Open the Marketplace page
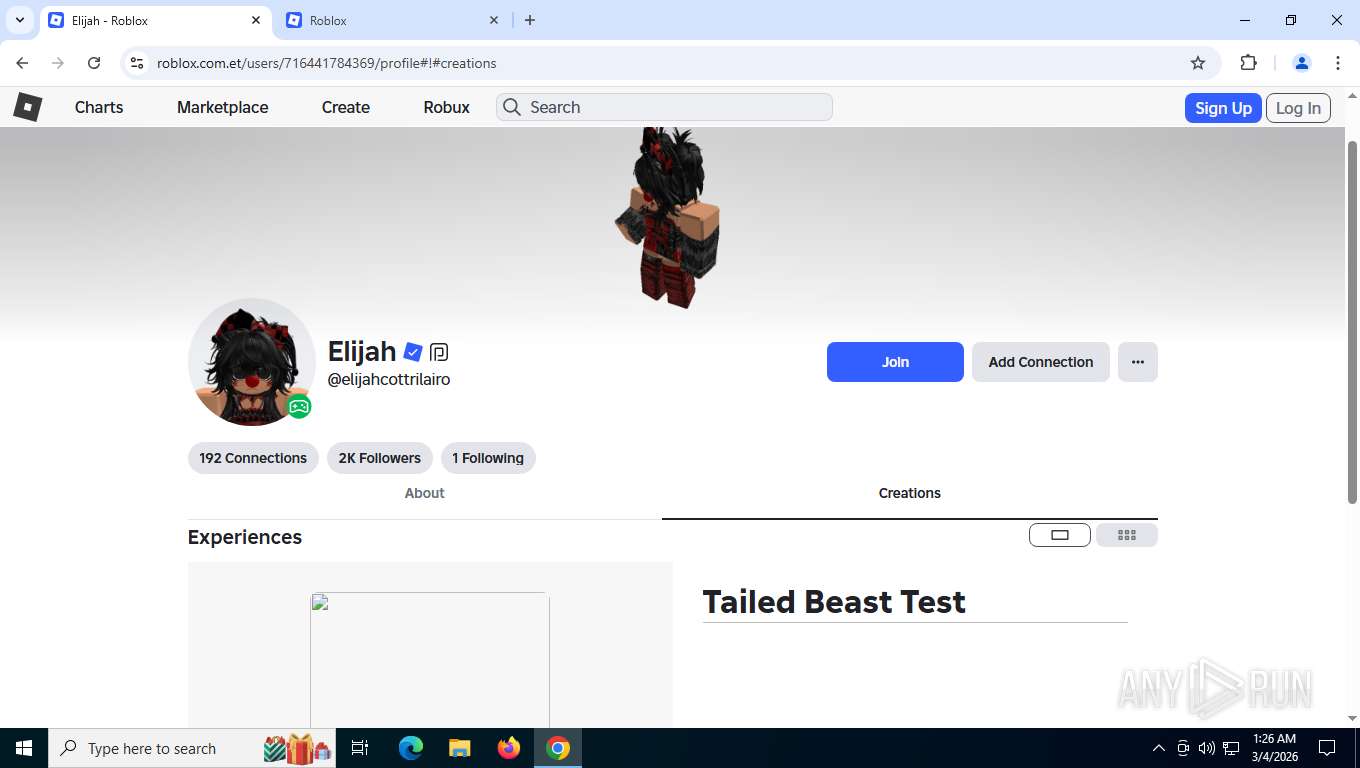This screenshot has height=768, width=1360. (222, 107)
